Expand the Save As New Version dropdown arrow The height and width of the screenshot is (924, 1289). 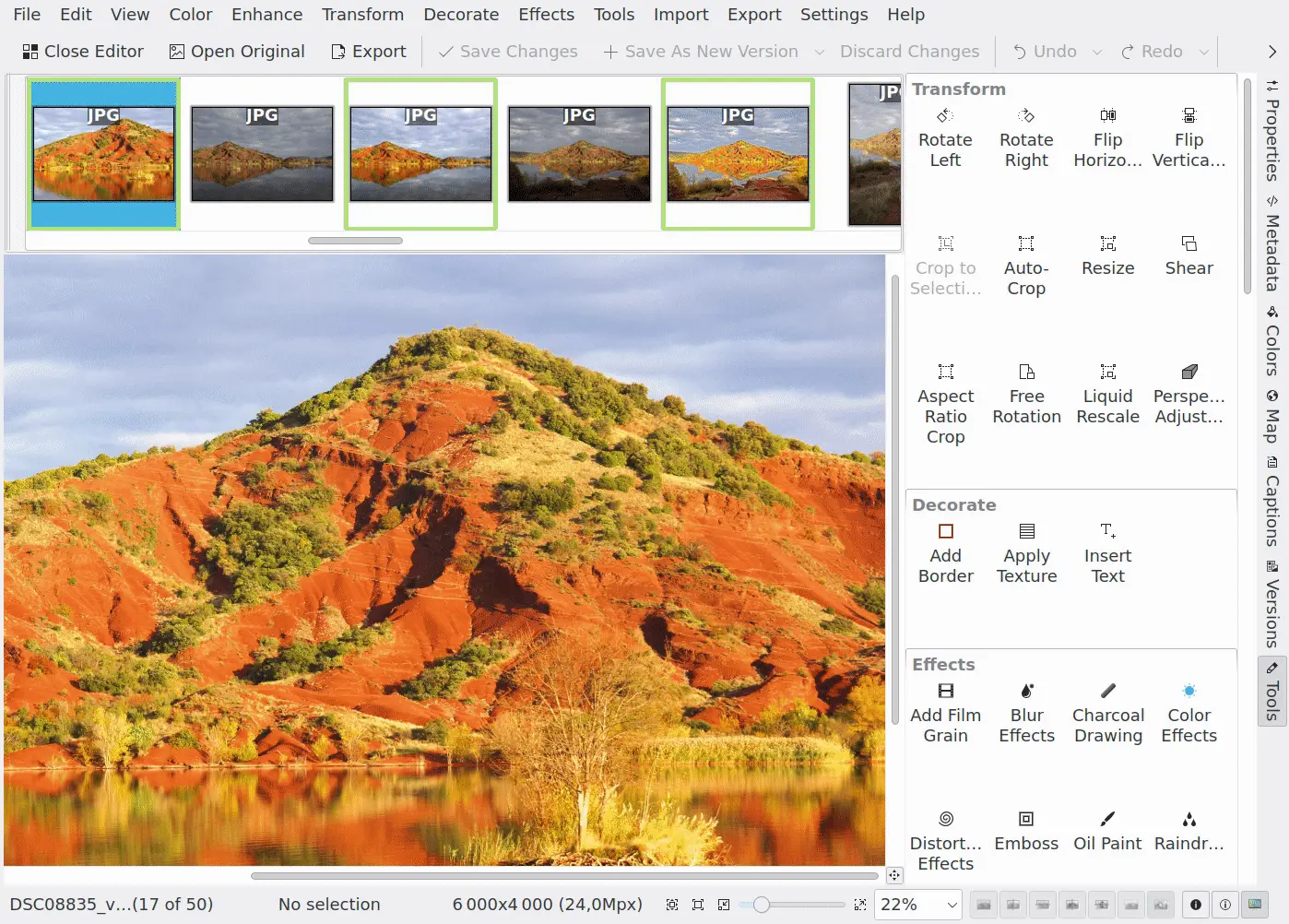[819, 53]
